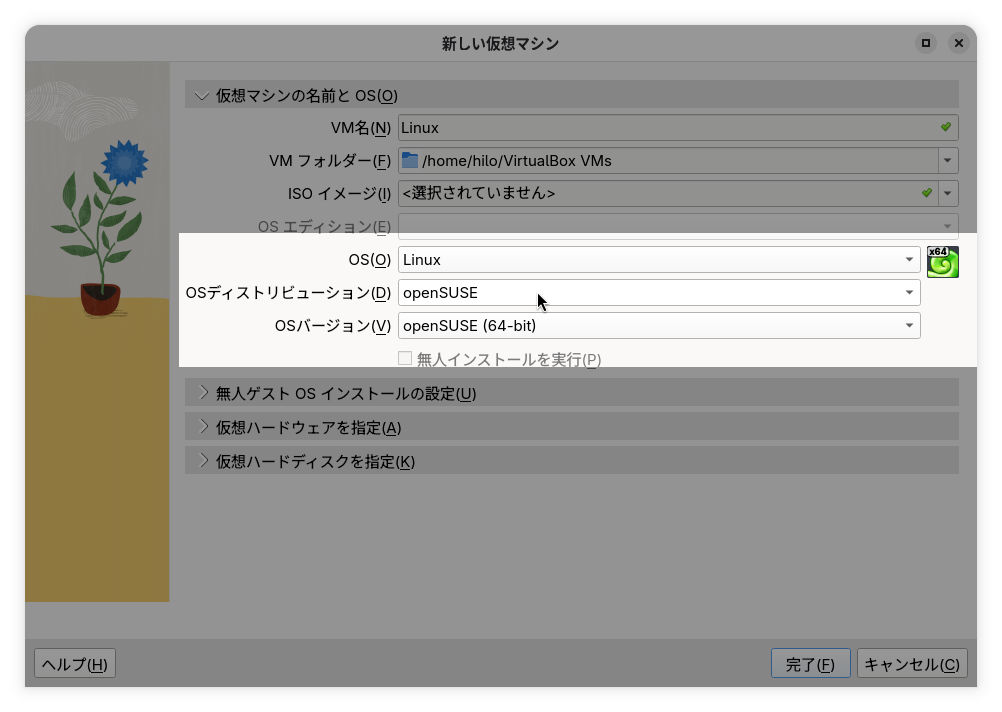Close the new virtual machine dialog
Image resolution: width=1002 pixels, height=712 pixels.
[959, 43]
